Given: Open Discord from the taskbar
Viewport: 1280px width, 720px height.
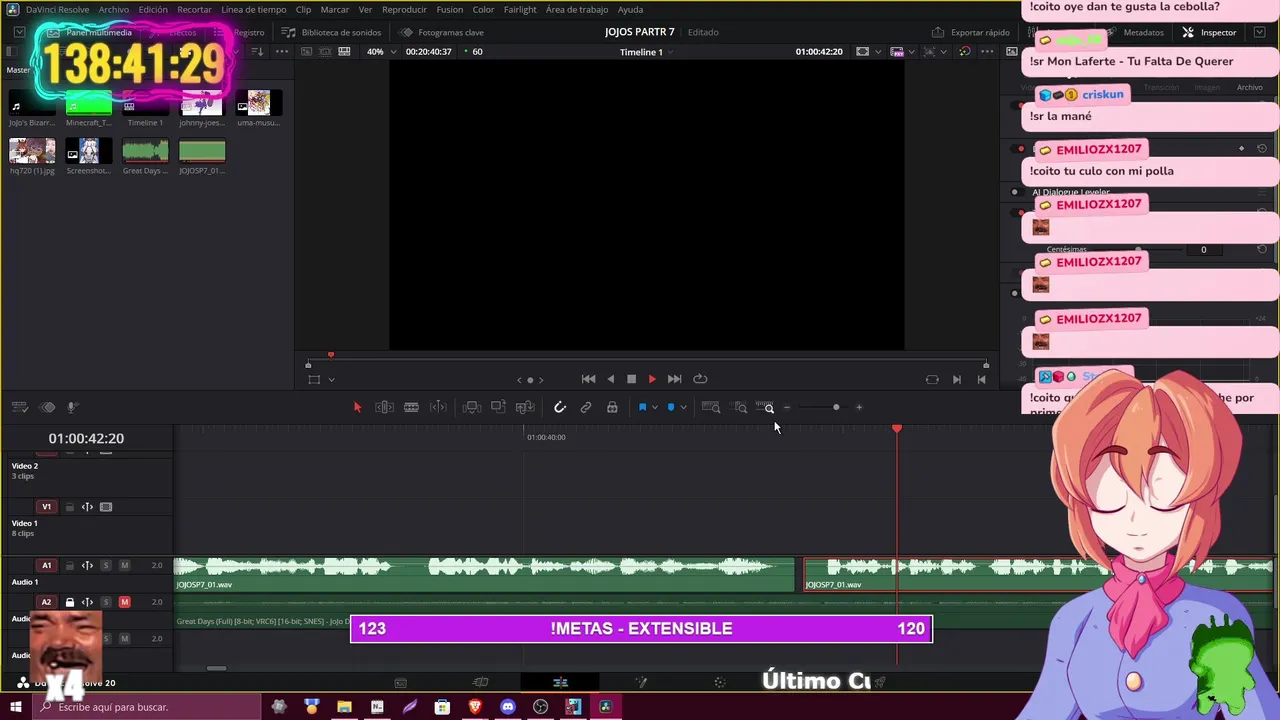Looking at the screenshot, I should (x=508, y=707).
